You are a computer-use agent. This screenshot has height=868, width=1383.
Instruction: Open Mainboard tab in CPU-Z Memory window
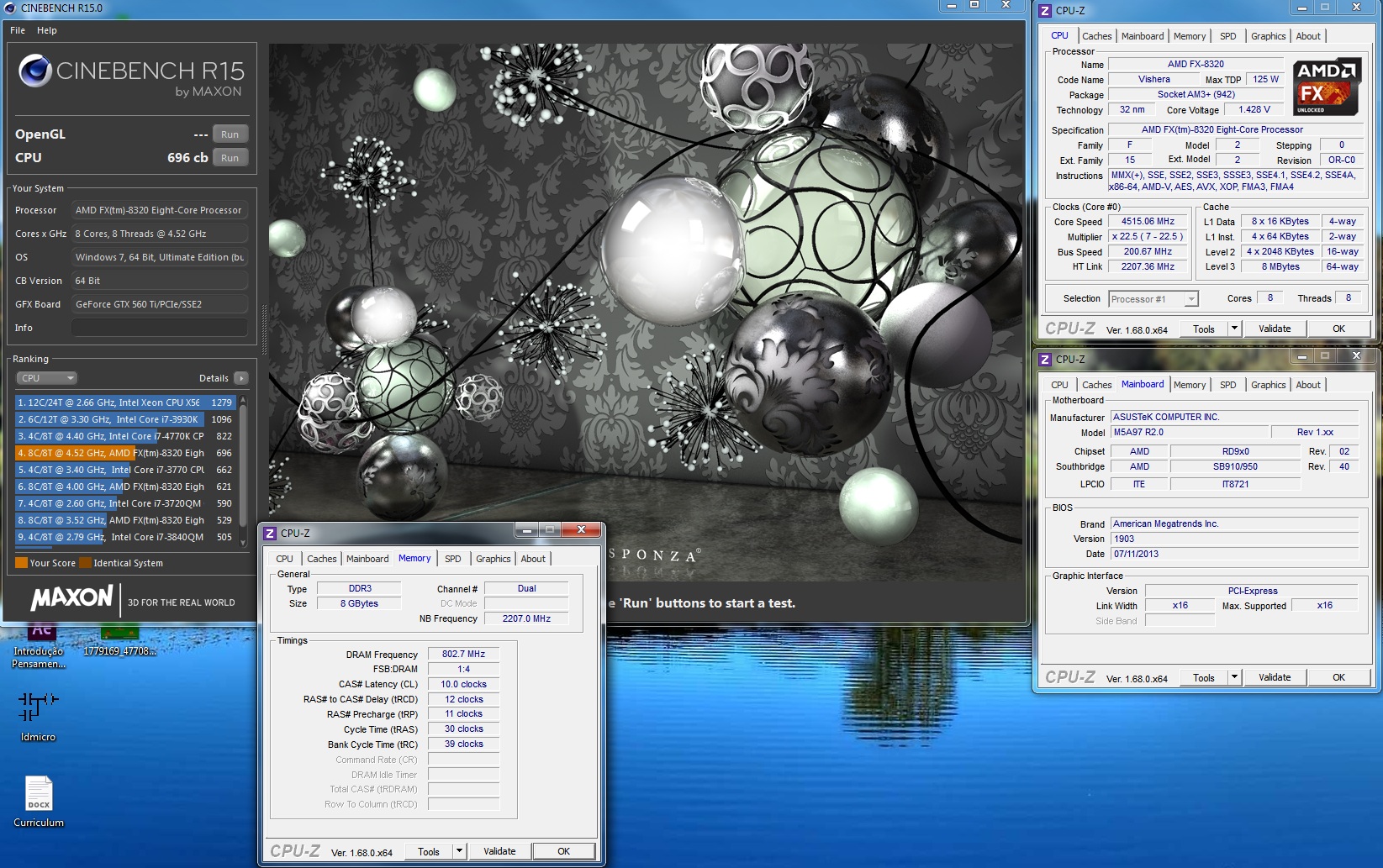click(367, 559)
